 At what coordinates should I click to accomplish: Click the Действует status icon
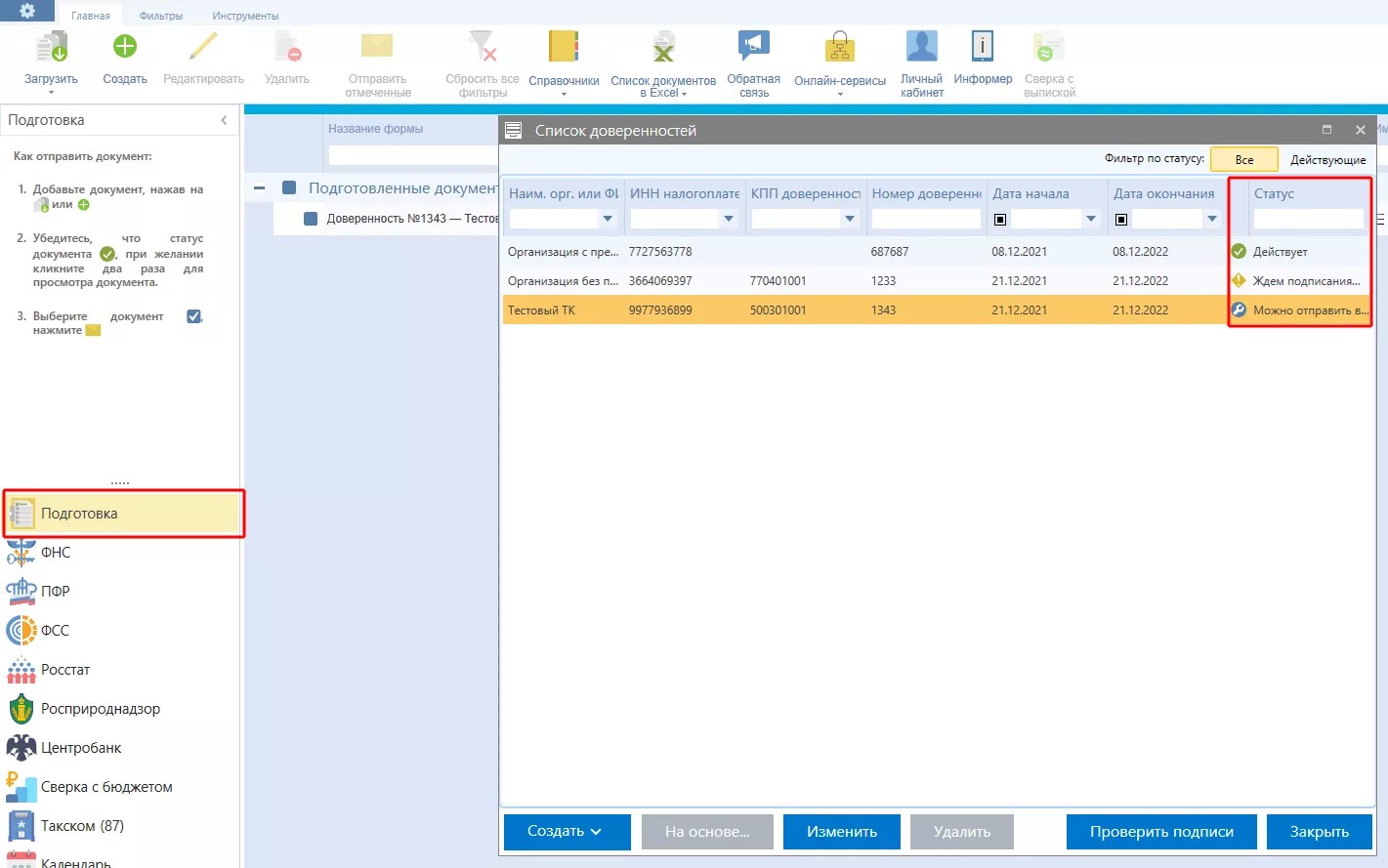pyautogui.click(x=1239, y=251)
